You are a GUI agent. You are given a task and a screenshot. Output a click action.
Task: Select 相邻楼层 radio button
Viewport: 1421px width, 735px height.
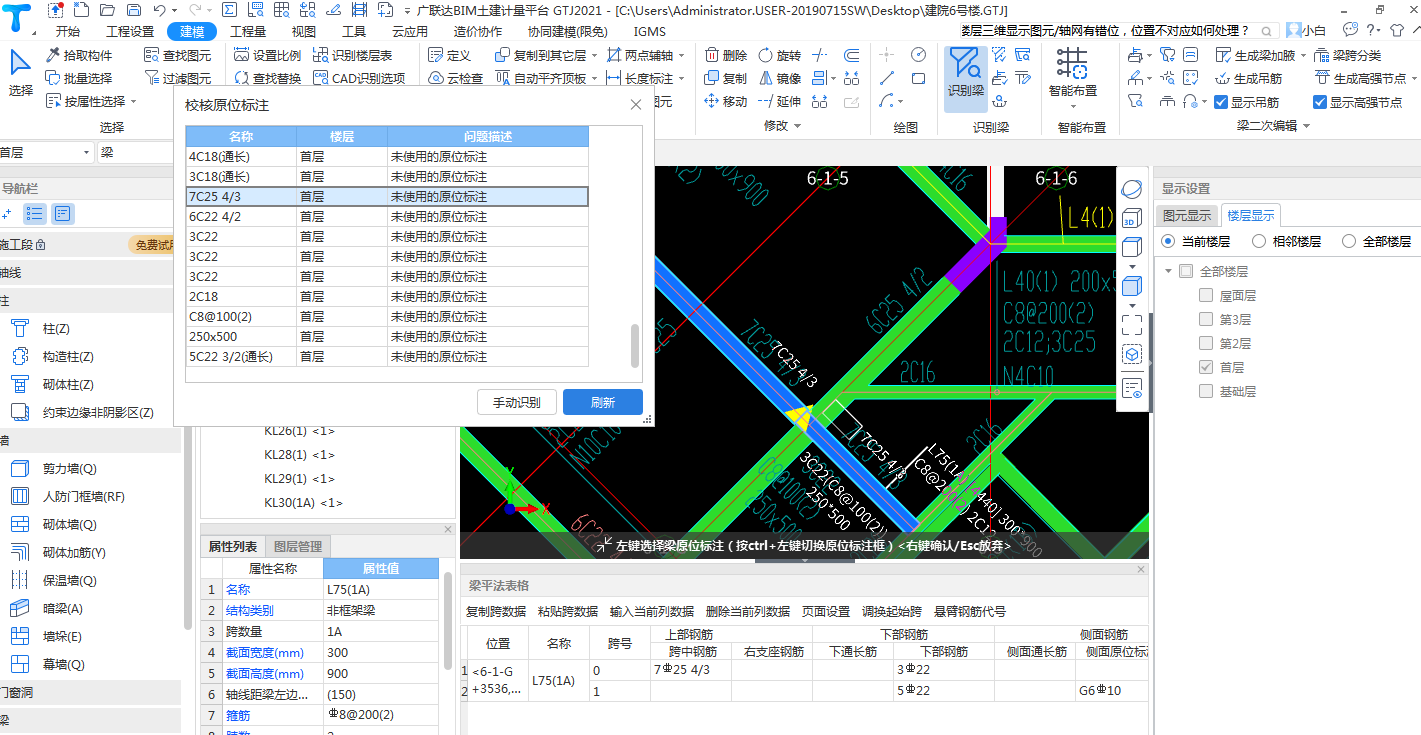1258,241
